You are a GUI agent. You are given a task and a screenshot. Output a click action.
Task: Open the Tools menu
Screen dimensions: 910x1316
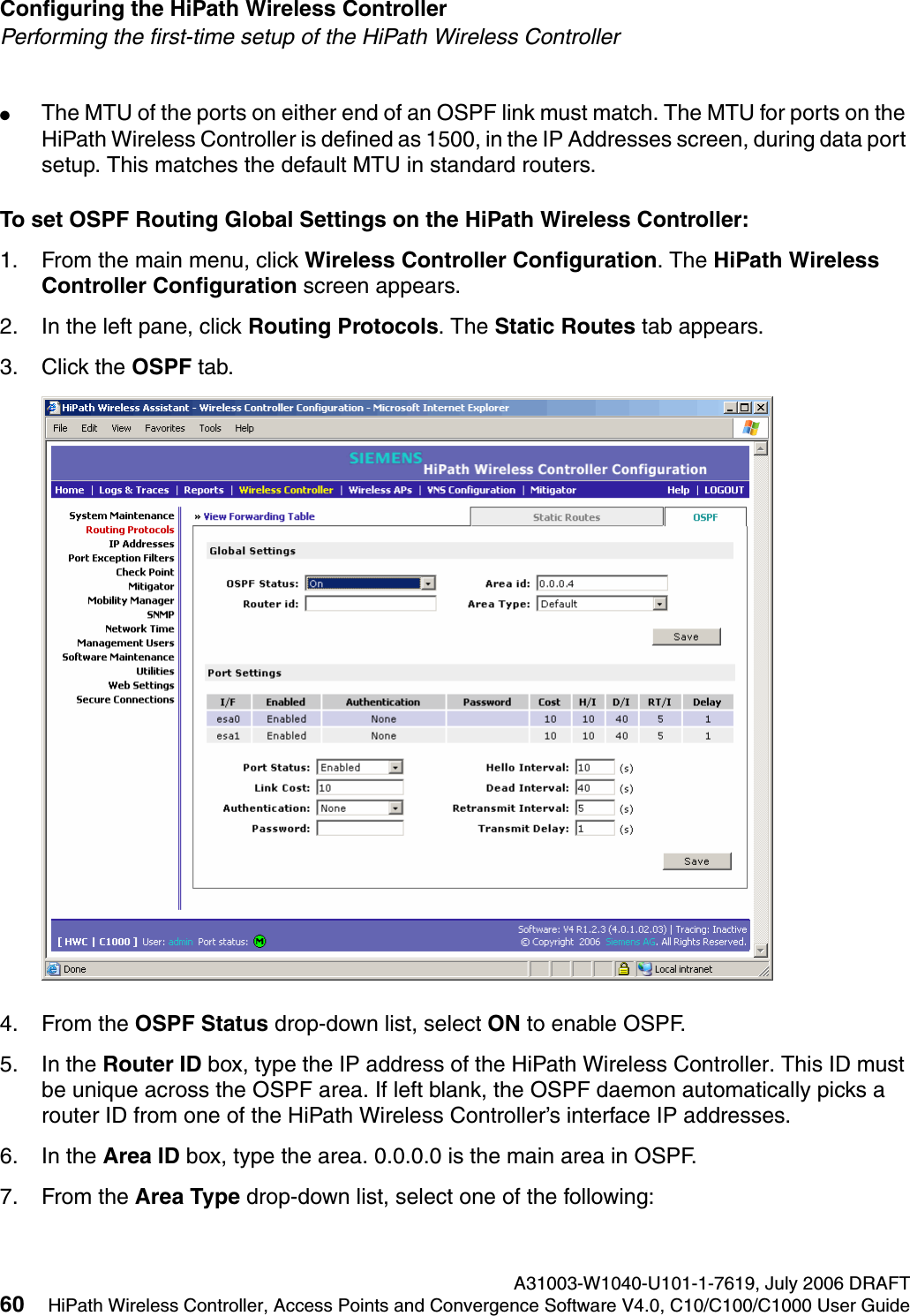[x=210, y=427]
